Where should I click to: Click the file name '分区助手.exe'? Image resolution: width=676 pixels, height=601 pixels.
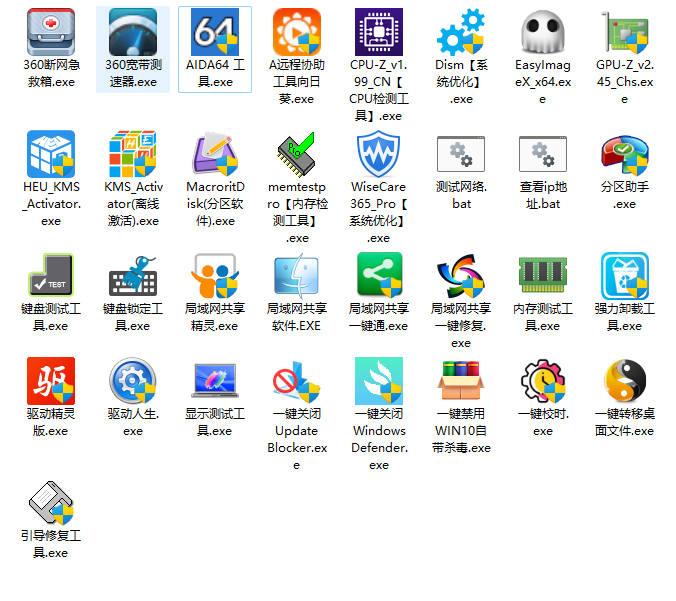[x=624, y=195]
